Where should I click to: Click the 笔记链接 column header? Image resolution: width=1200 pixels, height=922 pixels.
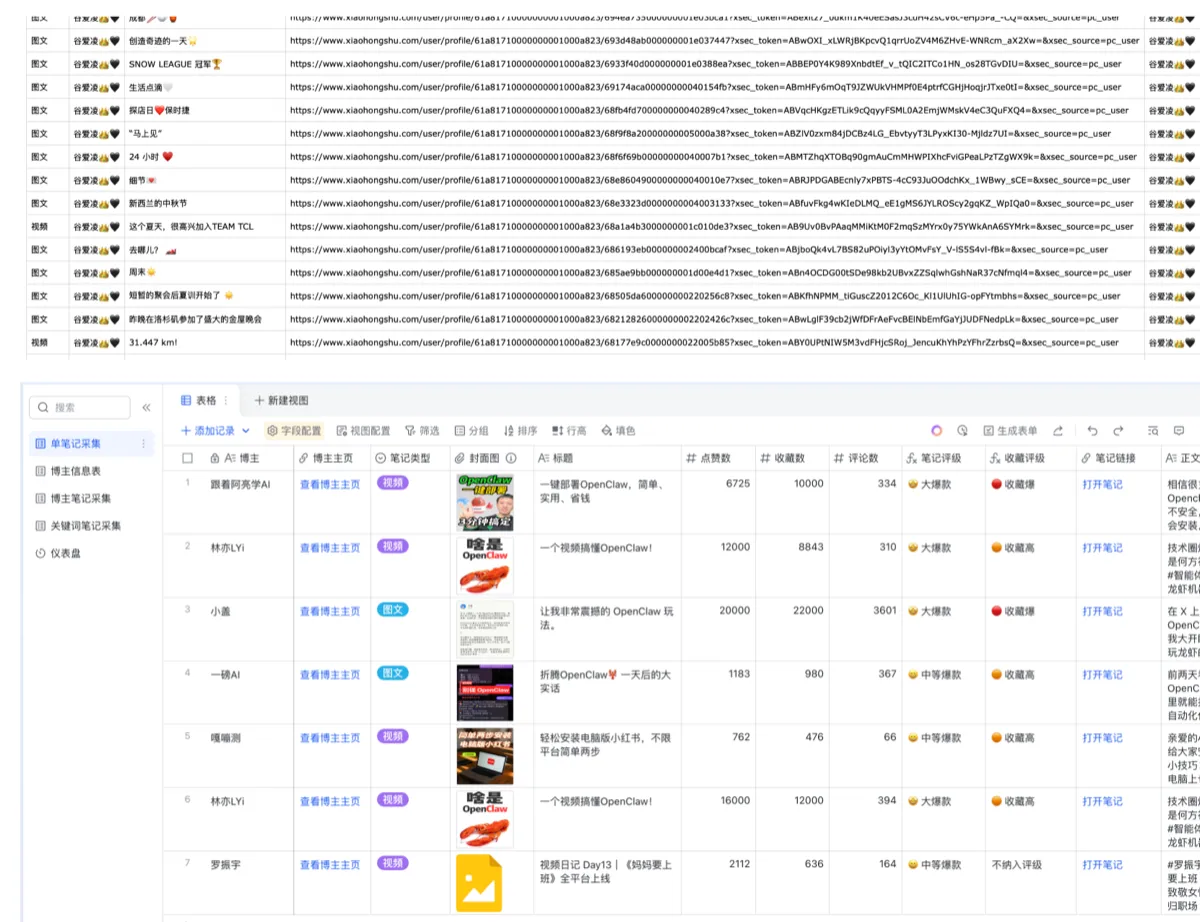pyautogui.click(x=1117, y=458)
